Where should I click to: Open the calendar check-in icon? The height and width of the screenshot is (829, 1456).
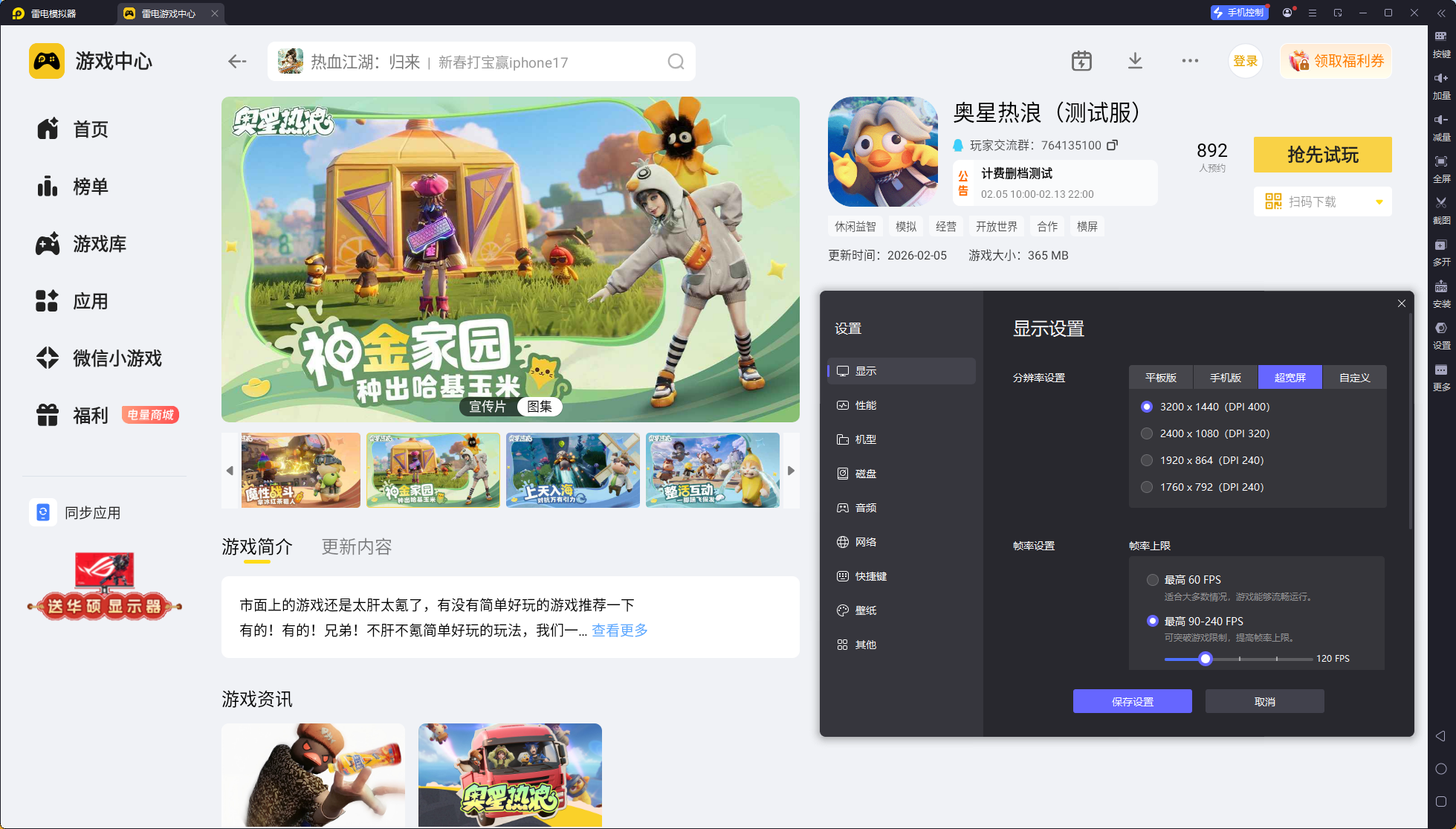(1081, 61)
